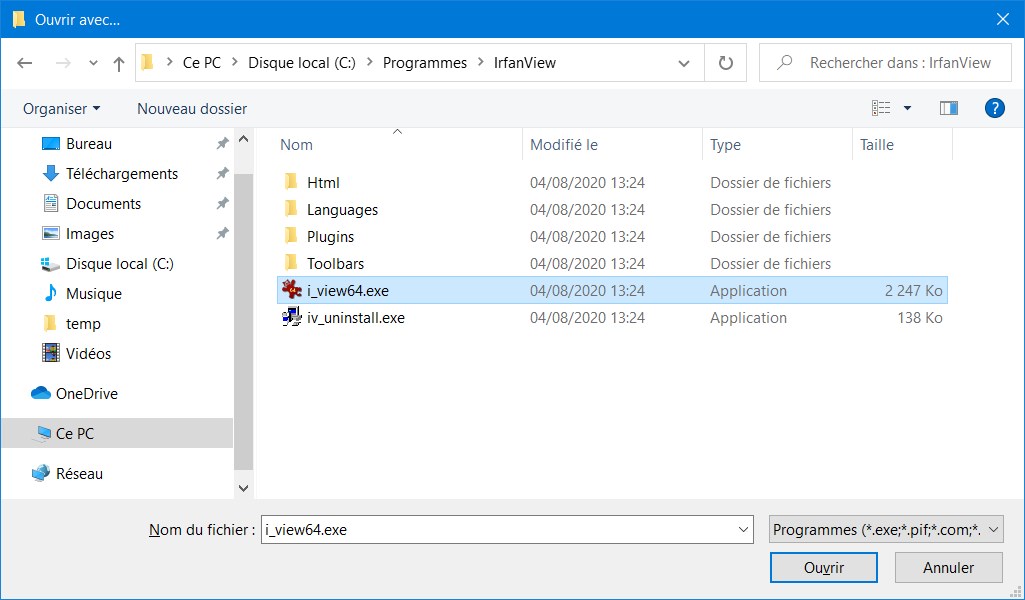The width and height of the screenshot is (1025, 600).
Task: Sort by Modifié le column
Action: tap(563, 145)
